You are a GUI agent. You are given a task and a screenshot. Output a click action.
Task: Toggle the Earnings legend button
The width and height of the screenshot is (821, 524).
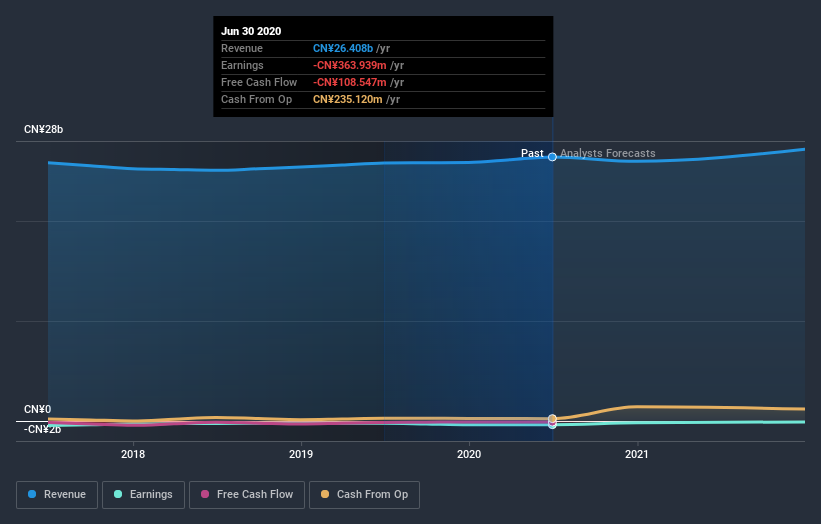click(143, 495)
